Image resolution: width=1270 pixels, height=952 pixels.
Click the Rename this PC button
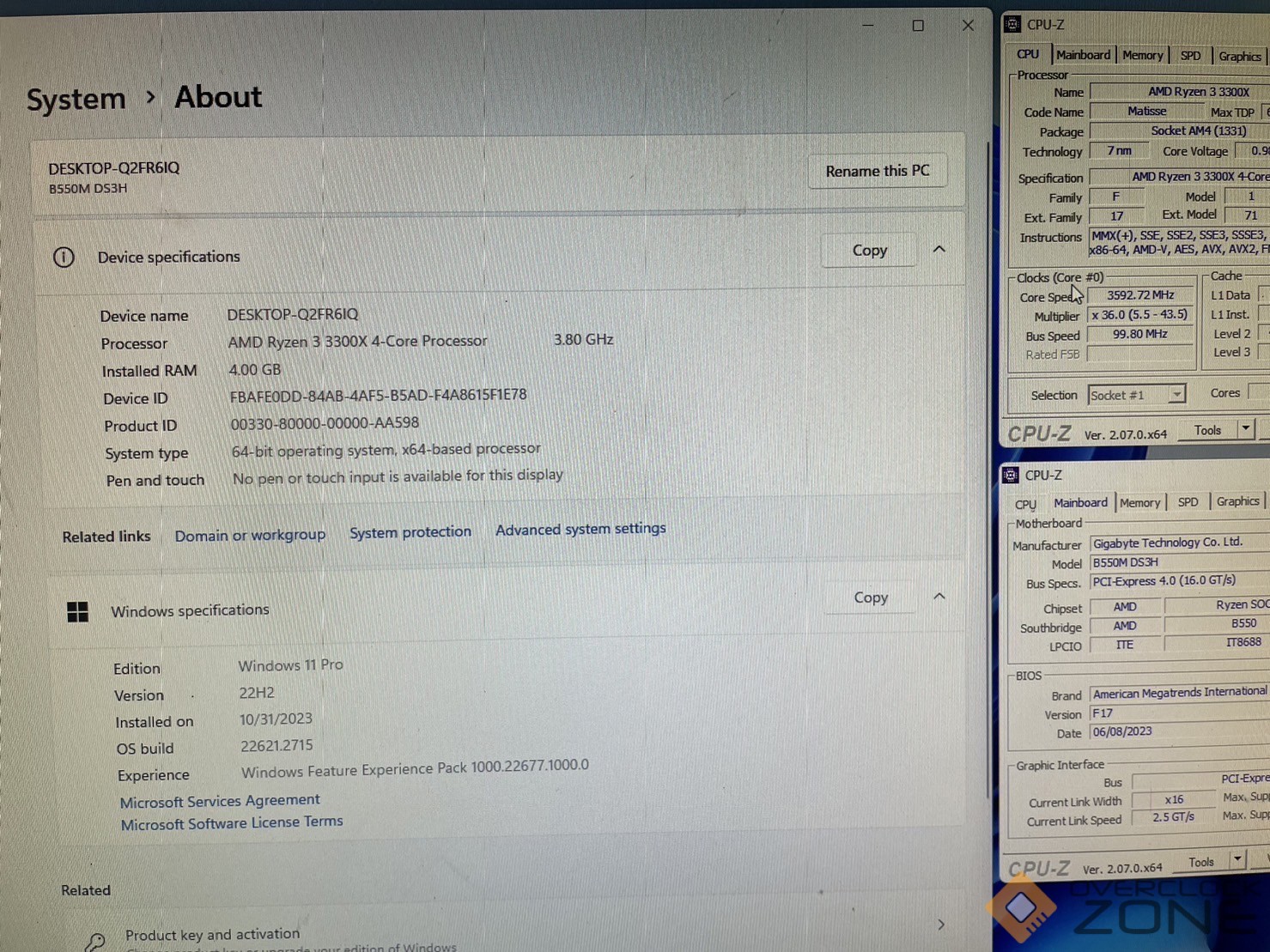point(878,171)
